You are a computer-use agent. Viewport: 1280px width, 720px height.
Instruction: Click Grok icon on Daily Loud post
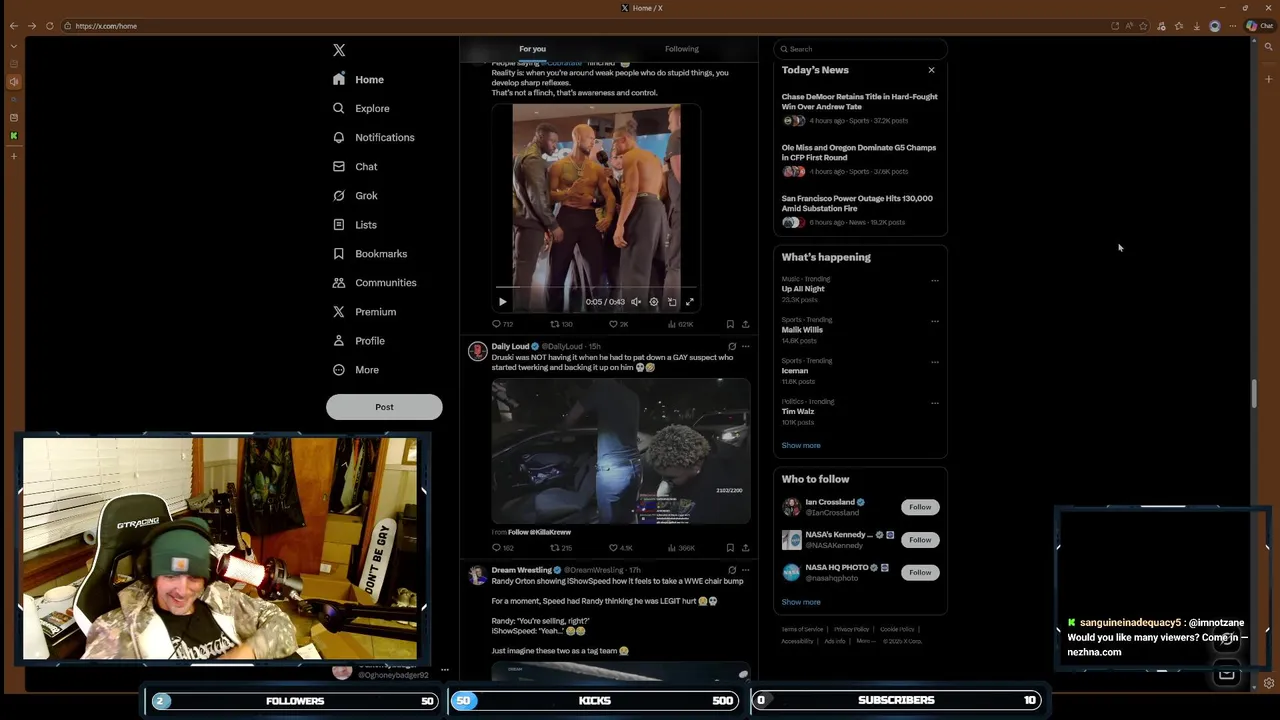(731, 347)
